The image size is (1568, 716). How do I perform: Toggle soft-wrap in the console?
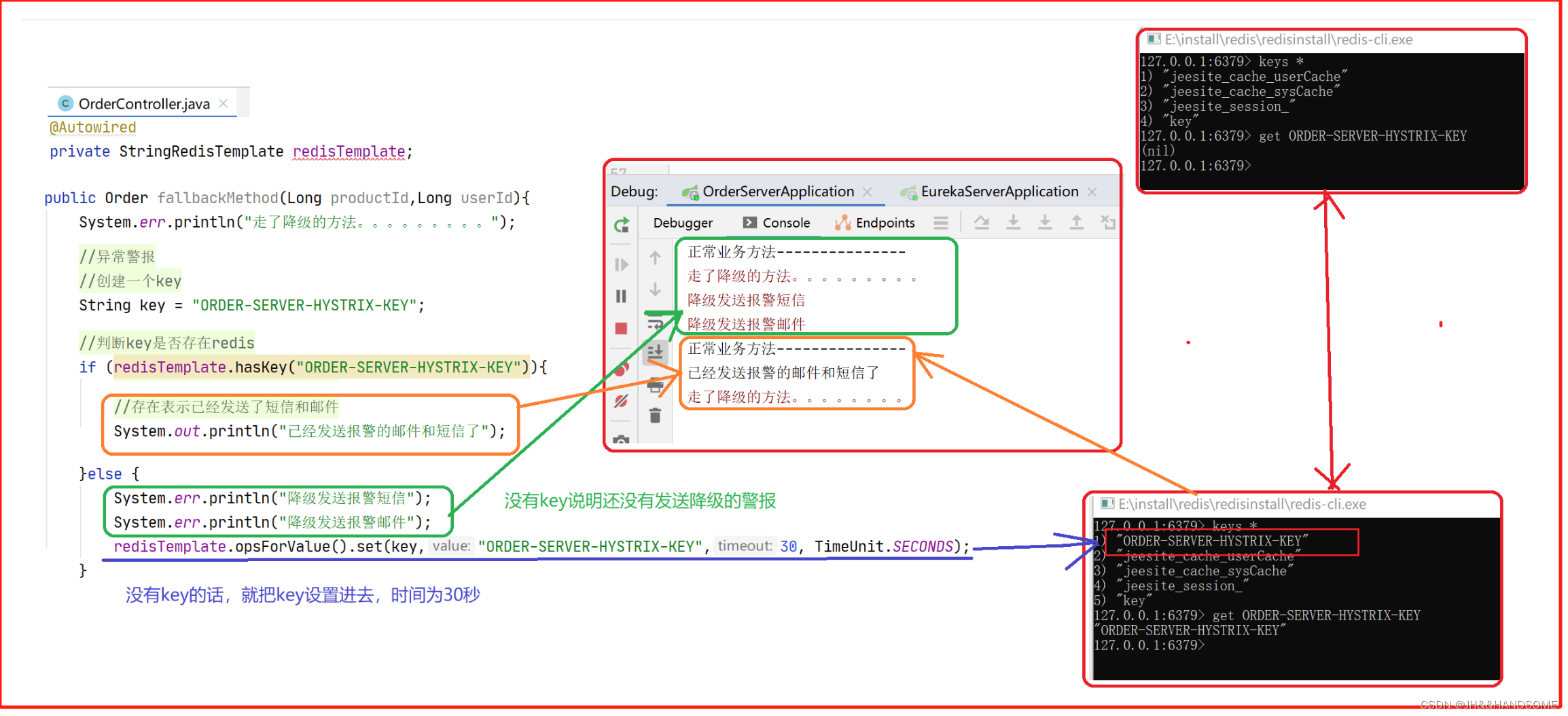coord(655,324)
